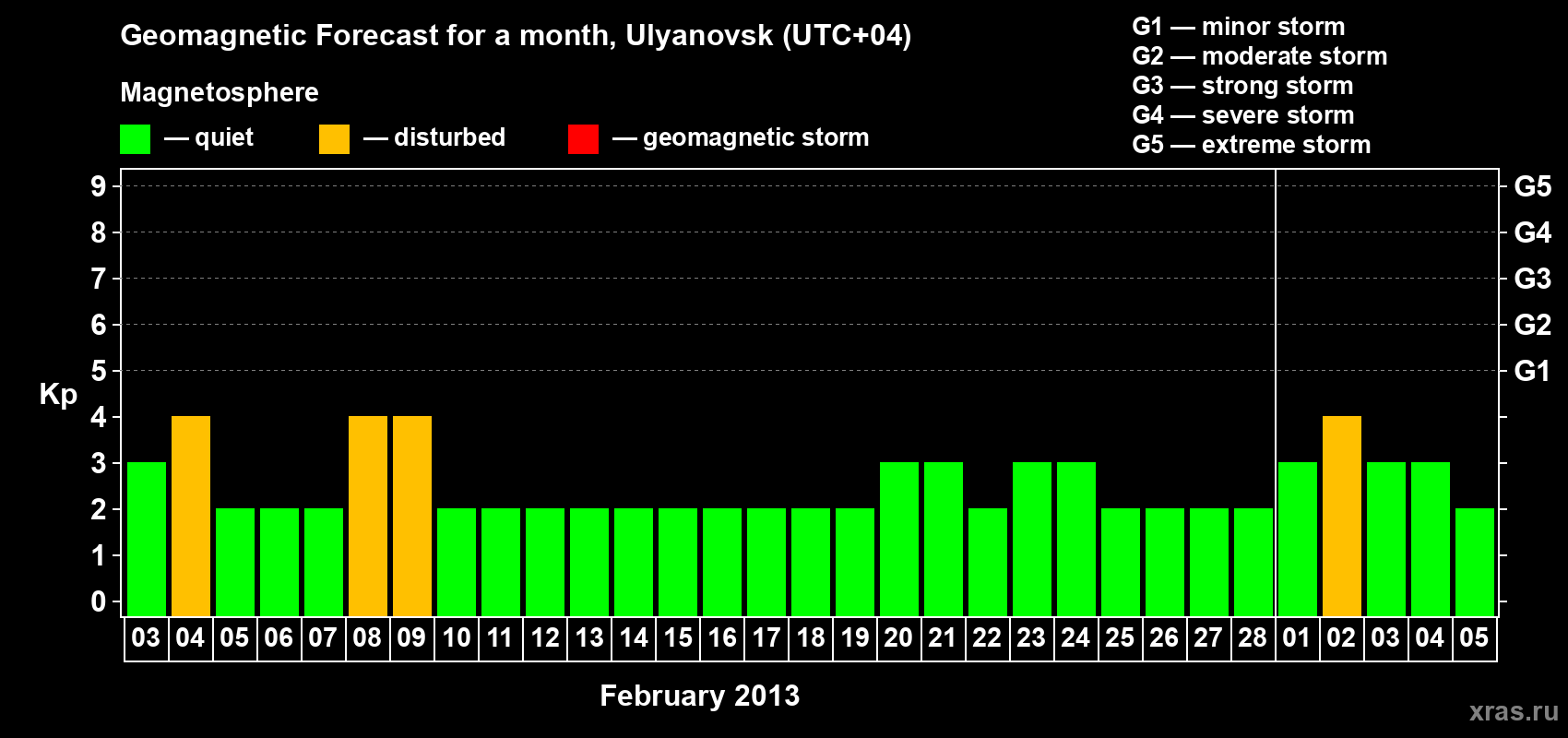Click the Kp axis value 9

pyautogui.click(x=99, y=186)
